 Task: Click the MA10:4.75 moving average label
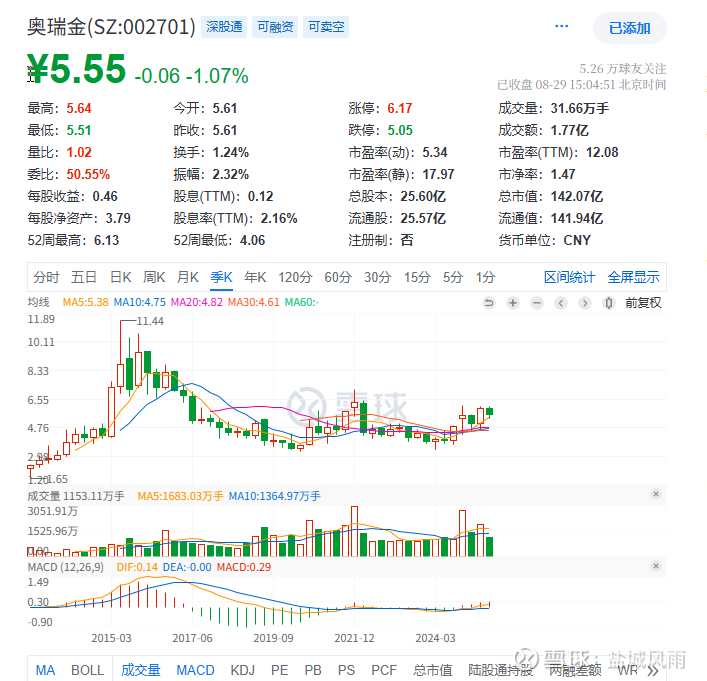coord(139,302)
